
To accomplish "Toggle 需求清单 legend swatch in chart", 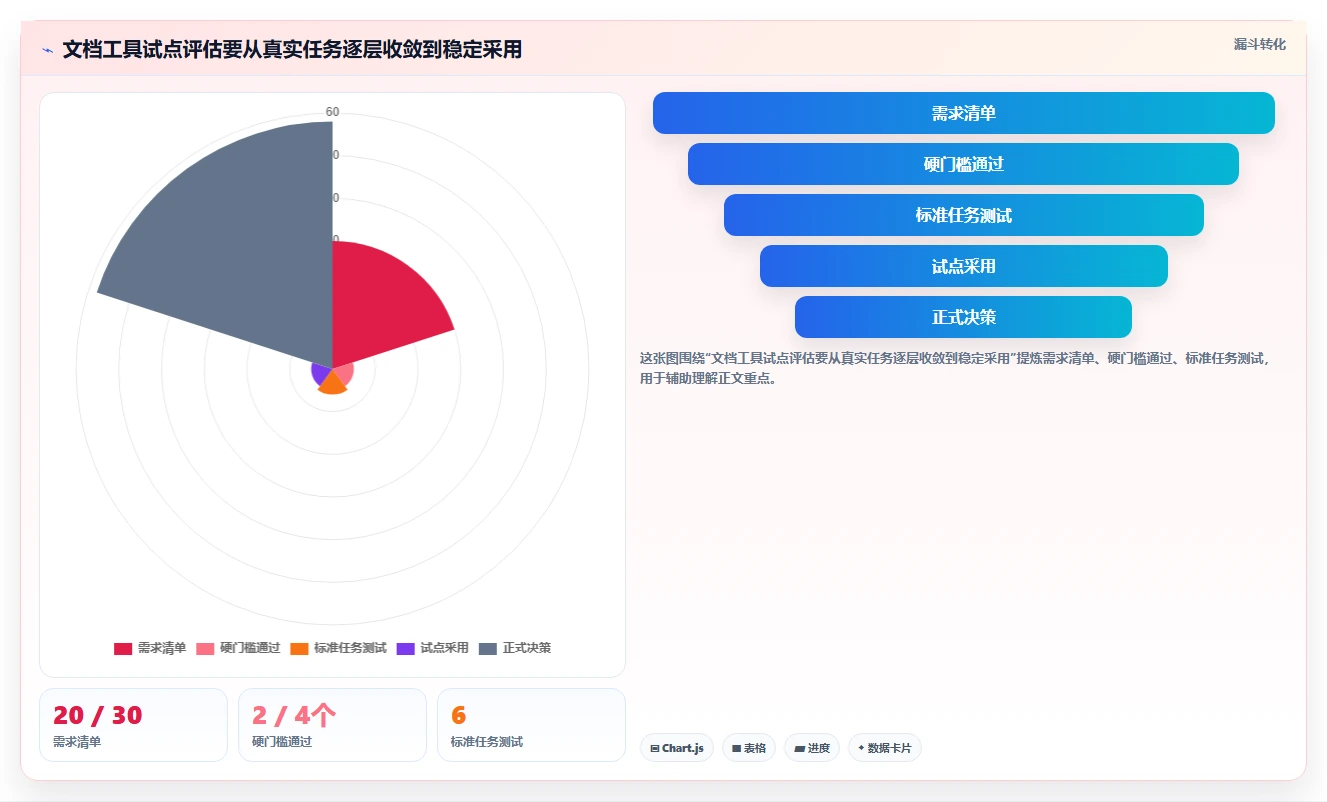I will [x=123, y=649].
